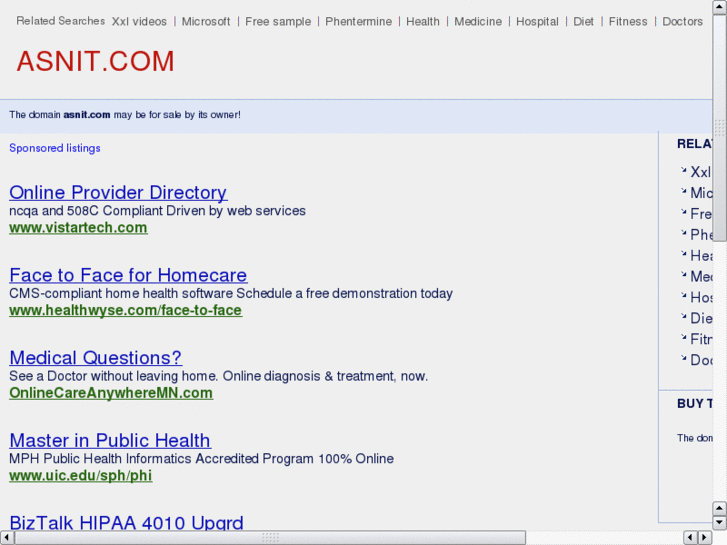727x545 pixels.
Task: Click the outer vertical scrollbar up arrow
Action: pyautogui.click(x=720, y=7)
